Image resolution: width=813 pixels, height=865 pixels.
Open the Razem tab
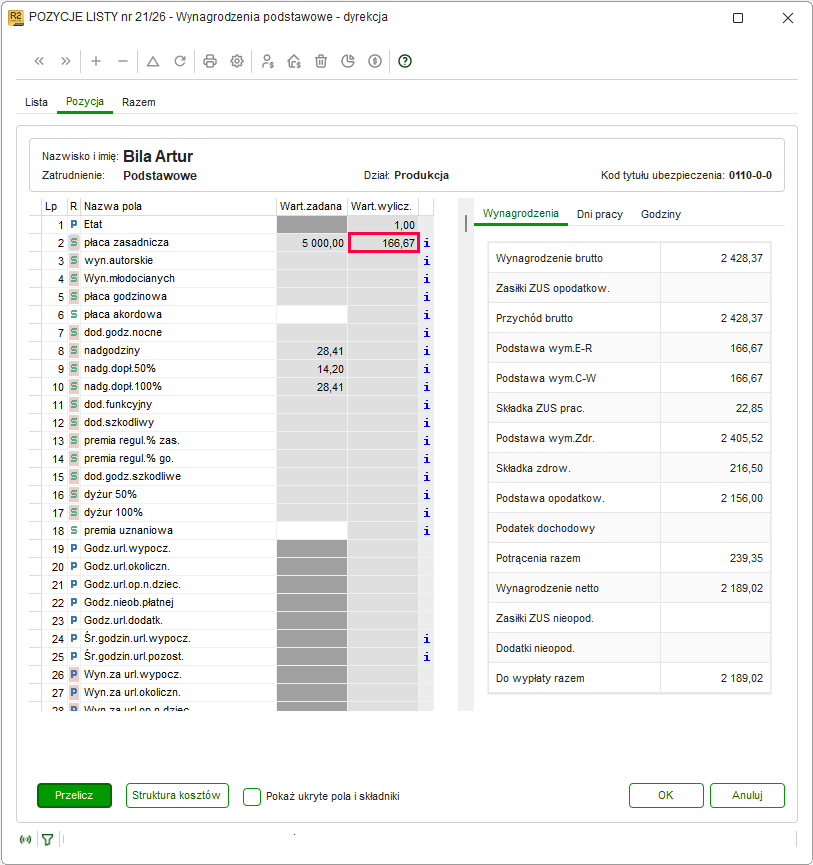[138, 102]
